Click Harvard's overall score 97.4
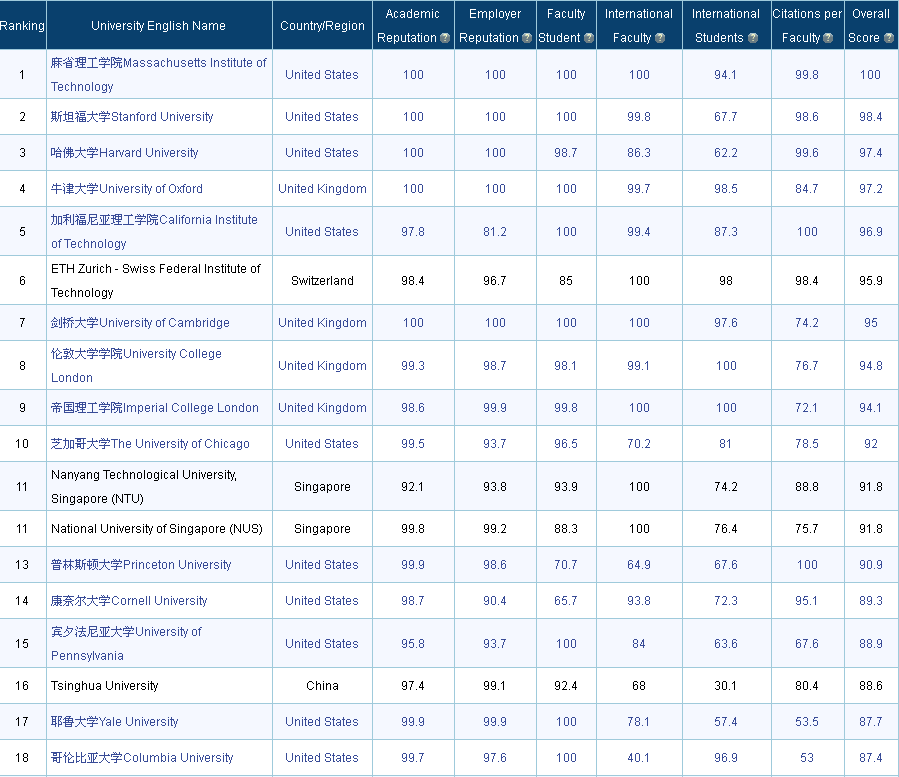 coord(871,153)
